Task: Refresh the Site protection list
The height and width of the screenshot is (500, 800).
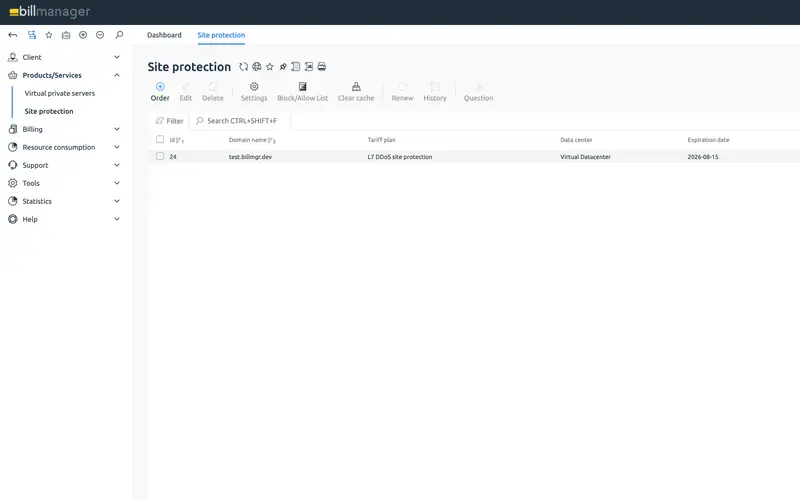Action: pos(243,66)
